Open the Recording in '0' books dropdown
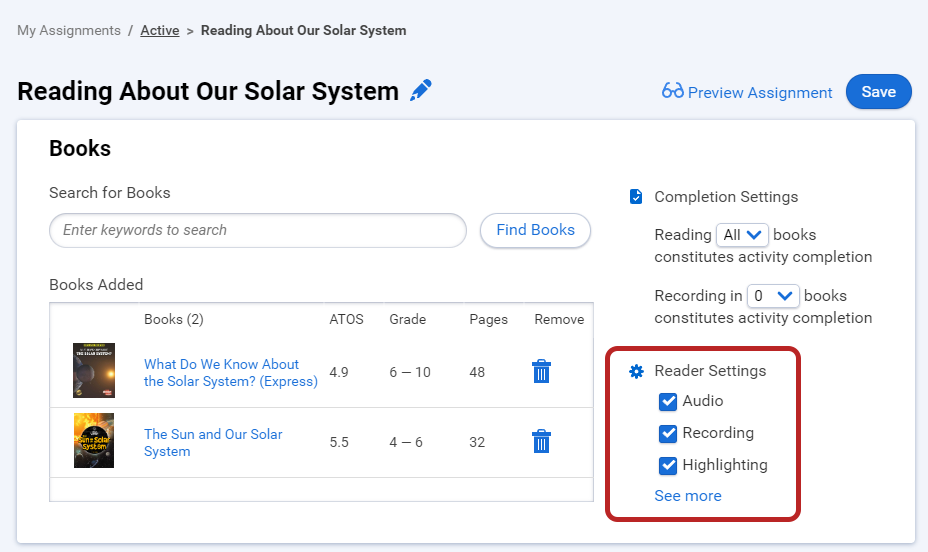This screenshot has width=928, height=552. click(773, 296)
